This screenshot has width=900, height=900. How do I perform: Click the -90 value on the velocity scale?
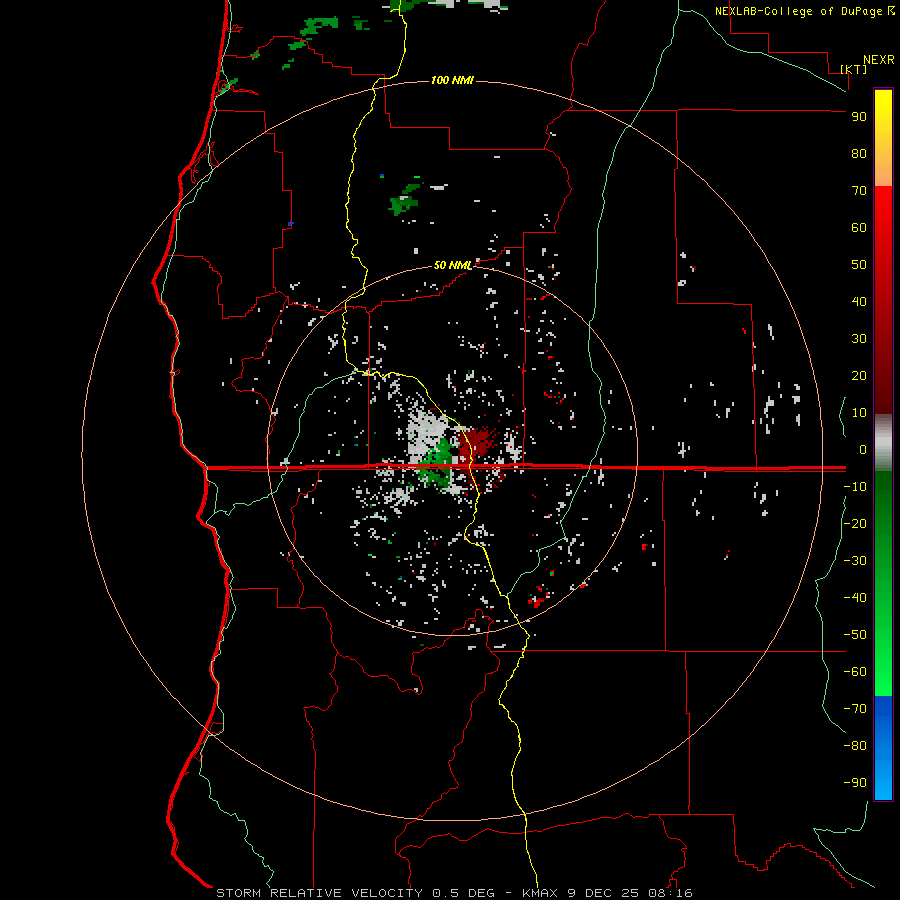click(x=855, y=783)
